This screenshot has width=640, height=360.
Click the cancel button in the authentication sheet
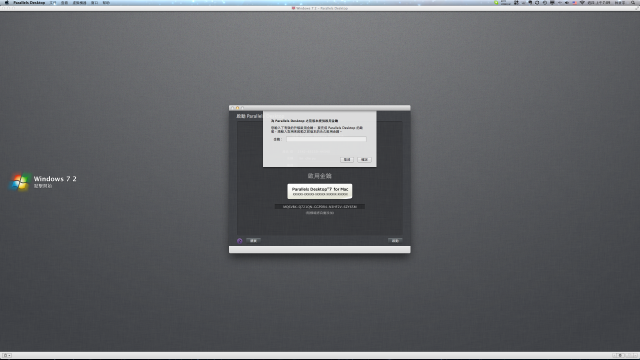[347, 160]
